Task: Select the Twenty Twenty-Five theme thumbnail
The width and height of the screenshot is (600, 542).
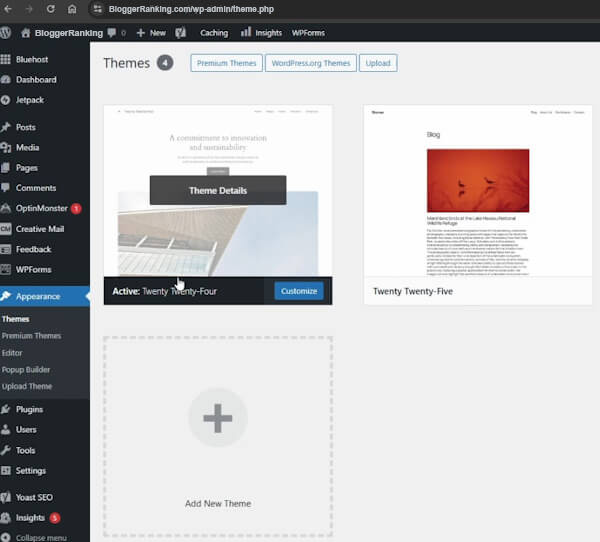Action: pos(477,191)
